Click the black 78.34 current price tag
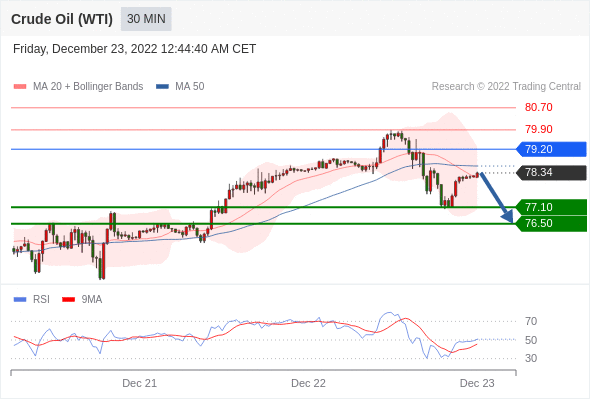This screenshot has height=400, width=590. click(x=551, y=173)
